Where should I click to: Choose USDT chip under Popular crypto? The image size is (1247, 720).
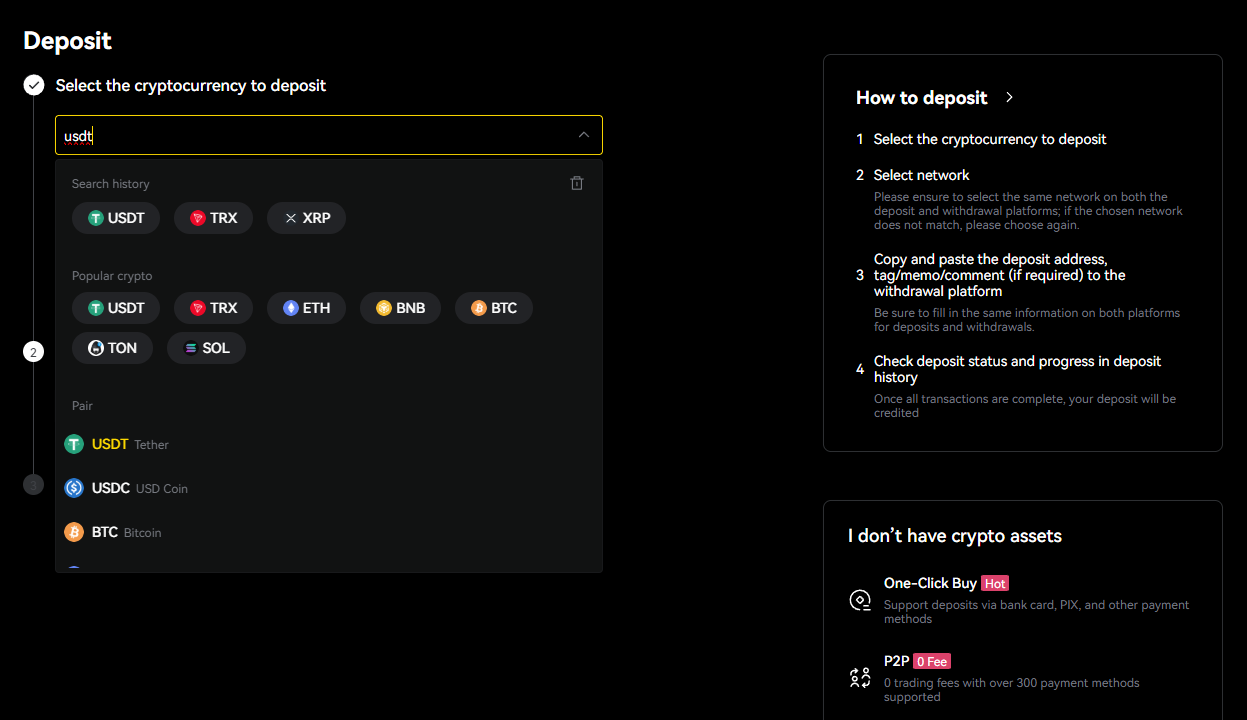[116, 308]
